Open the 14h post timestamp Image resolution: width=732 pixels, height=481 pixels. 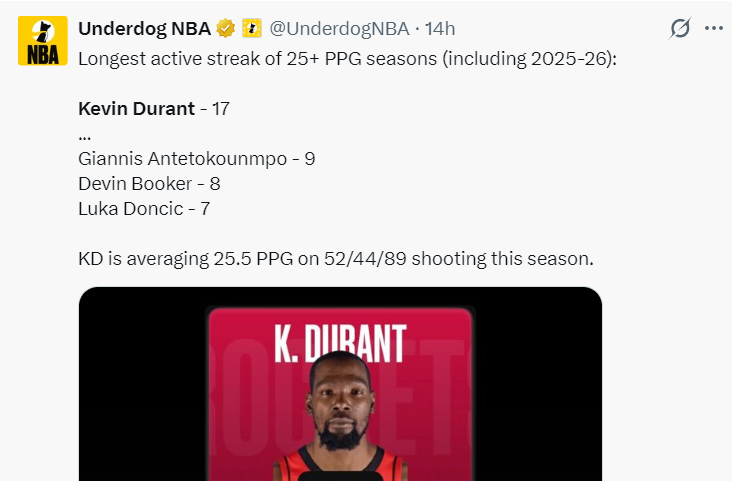pos(440,28)
